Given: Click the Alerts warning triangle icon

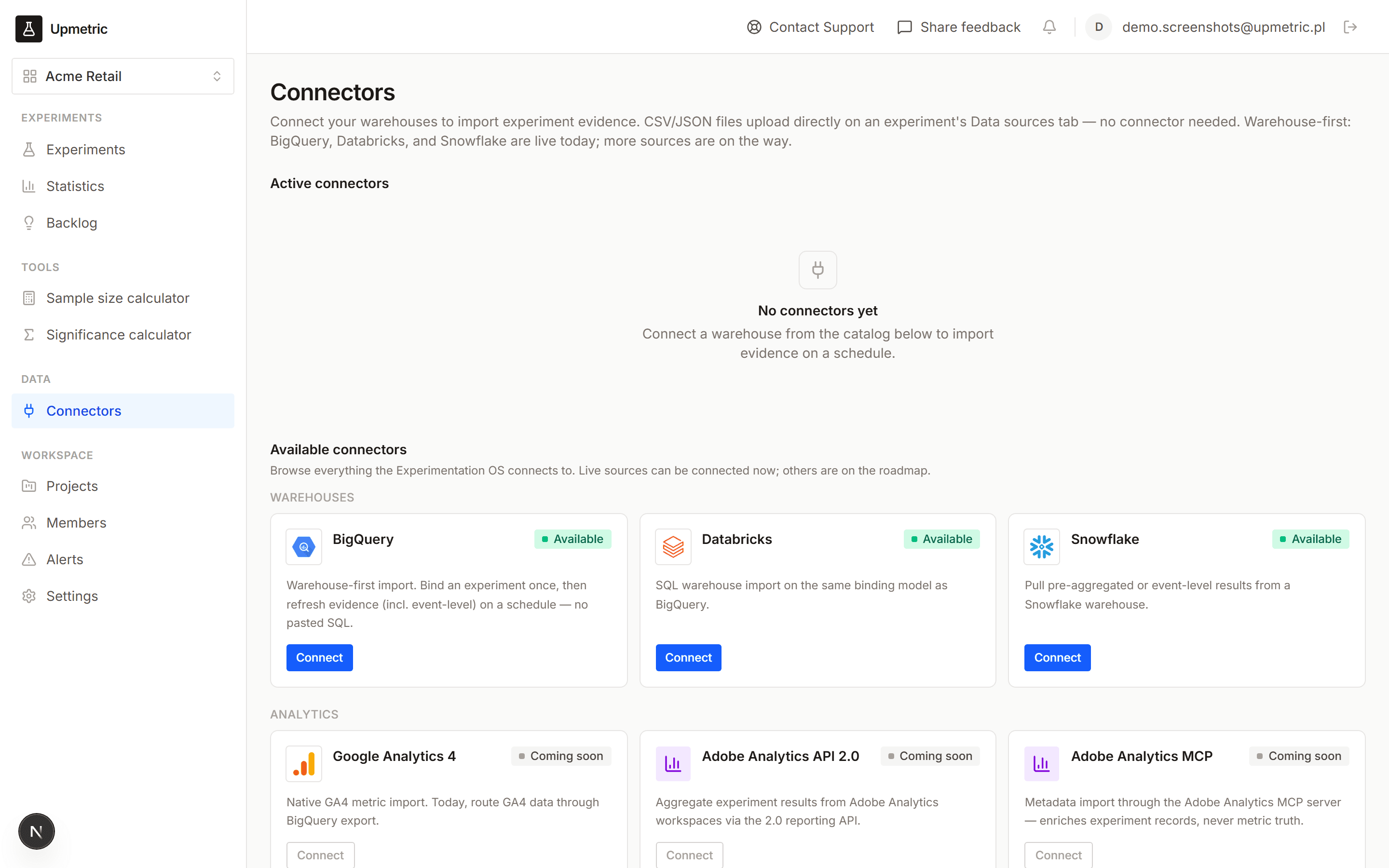Looking at the screenshot, I should coord(29,560).
